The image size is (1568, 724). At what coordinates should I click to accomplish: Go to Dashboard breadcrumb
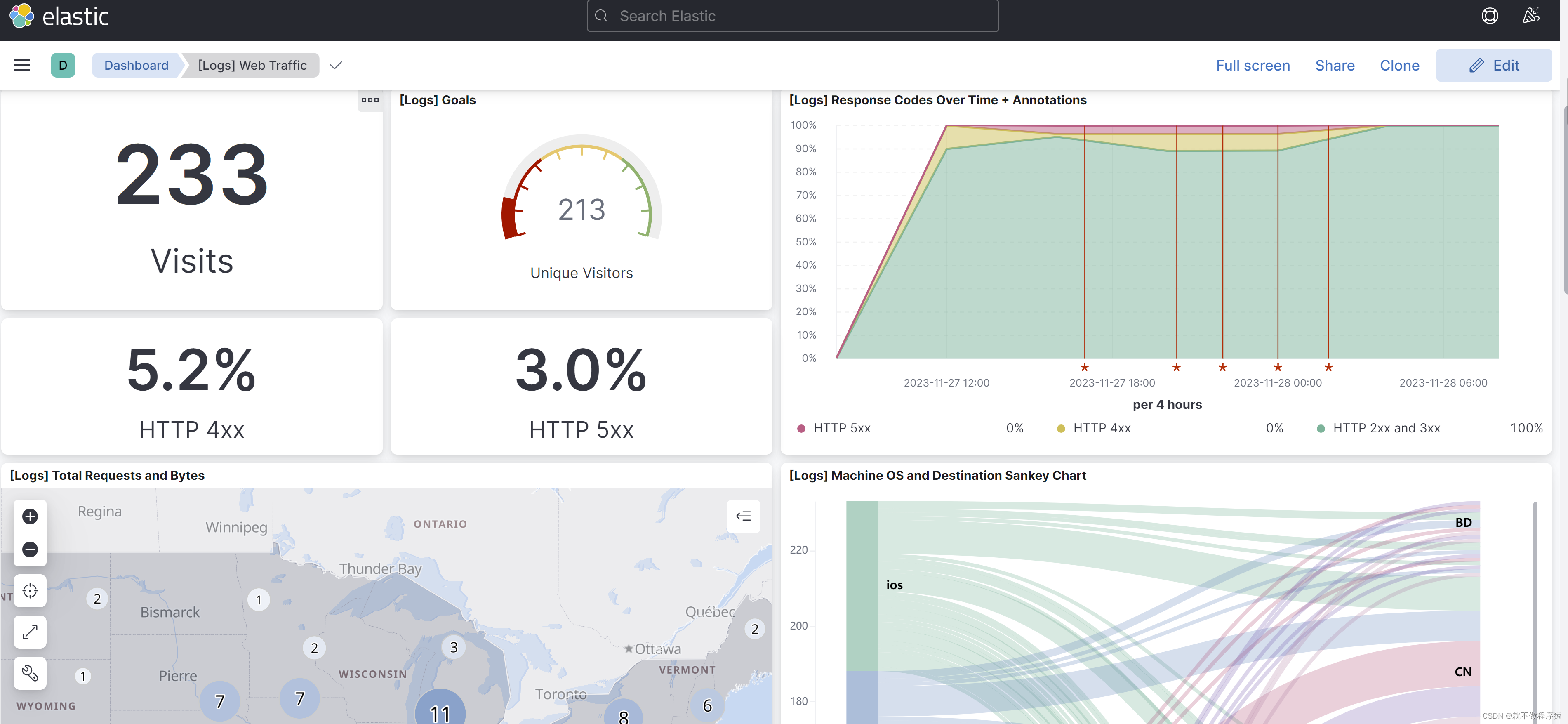(x=136, y=65)
